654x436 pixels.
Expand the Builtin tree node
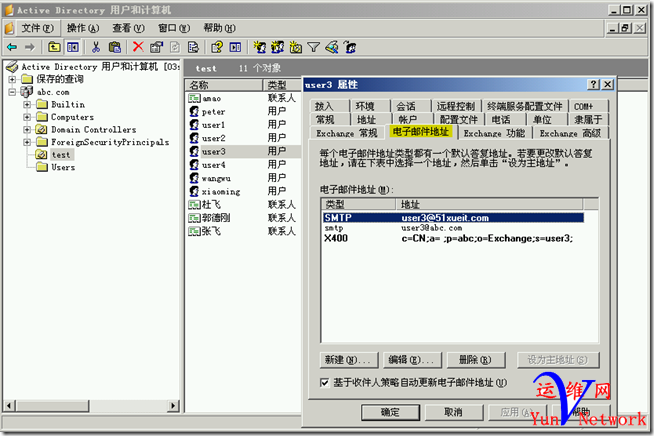[x=27, y=104]
